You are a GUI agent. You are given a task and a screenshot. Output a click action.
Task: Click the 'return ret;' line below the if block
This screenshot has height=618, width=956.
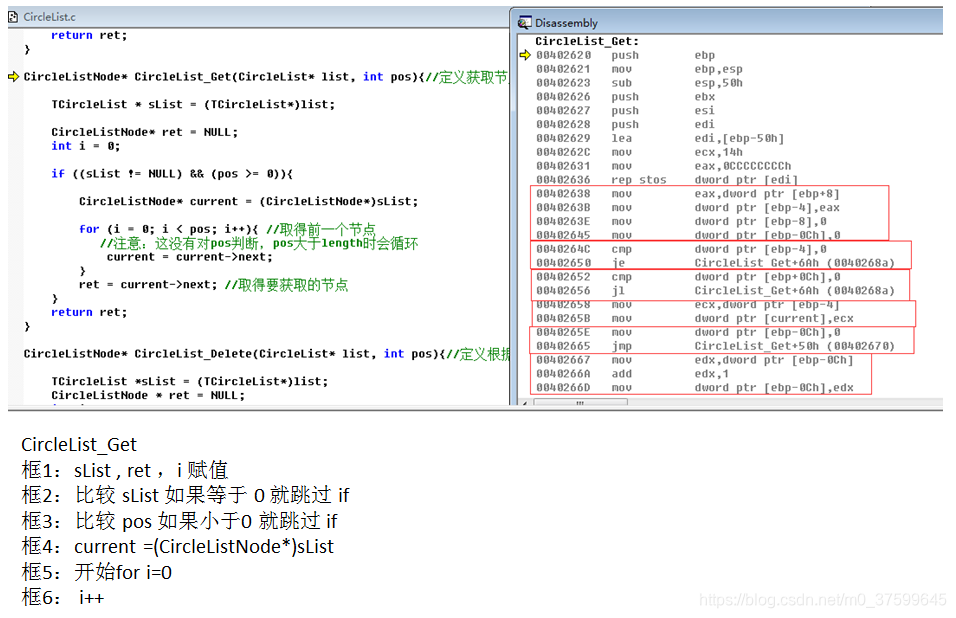[89, 312]
